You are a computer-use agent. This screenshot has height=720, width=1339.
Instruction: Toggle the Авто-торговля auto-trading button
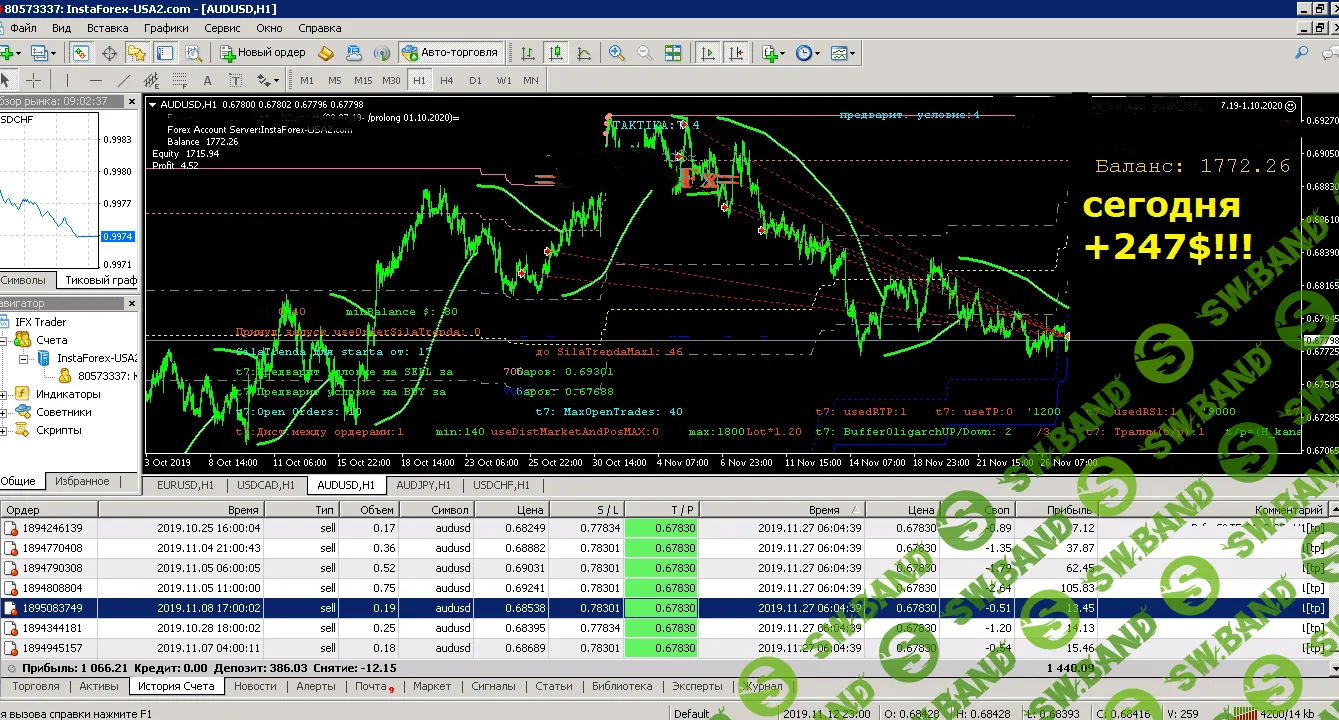(x=450, y=53)
